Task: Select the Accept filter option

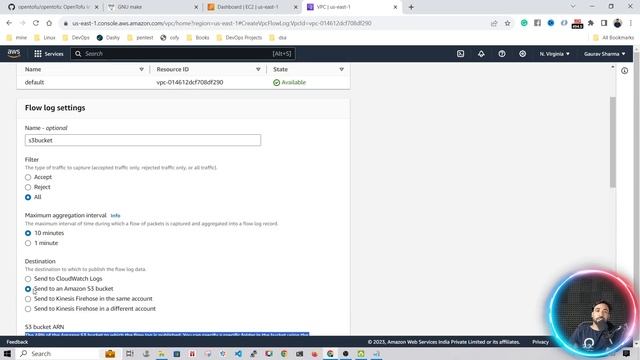Action: [x=28, y=177]
